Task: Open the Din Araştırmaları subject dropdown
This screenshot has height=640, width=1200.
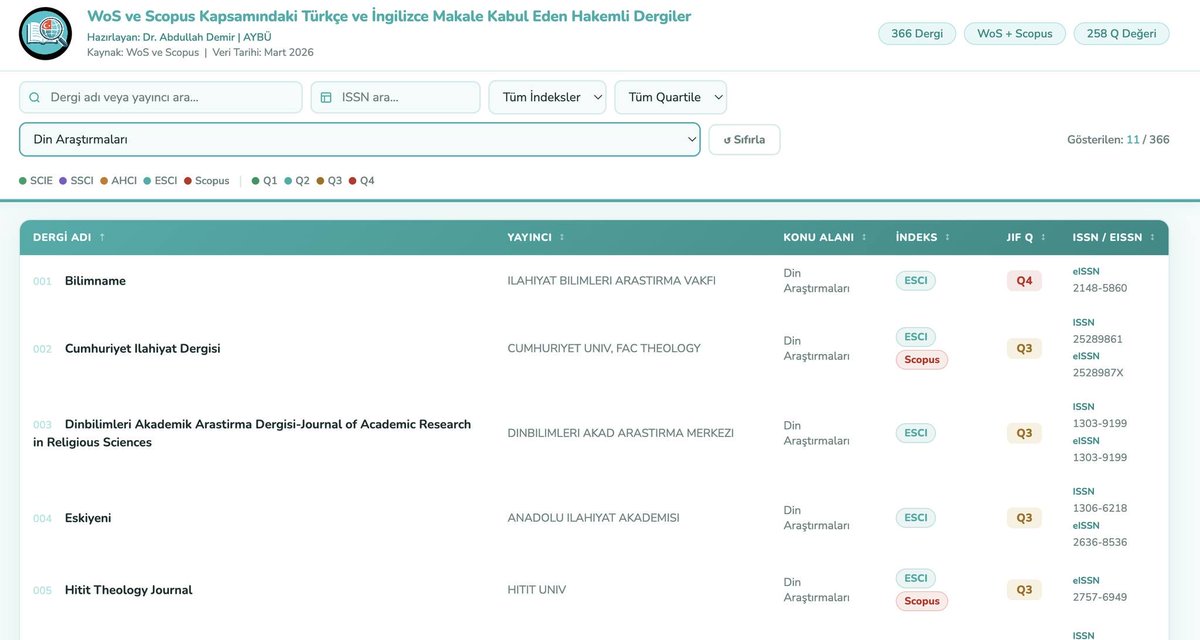Action: click(x=360, y=139)
